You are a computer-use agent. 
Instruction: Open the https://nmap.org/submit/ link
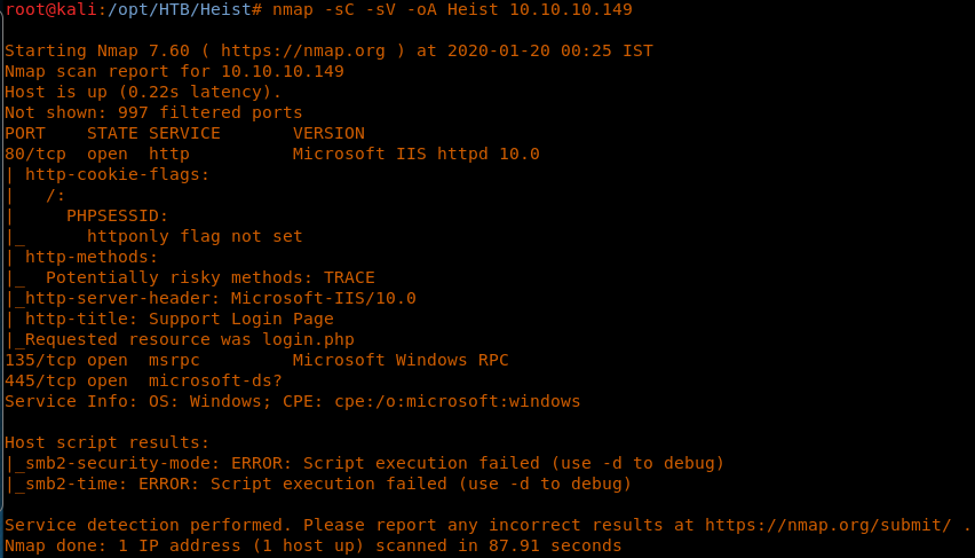click(x=832, y=524)
